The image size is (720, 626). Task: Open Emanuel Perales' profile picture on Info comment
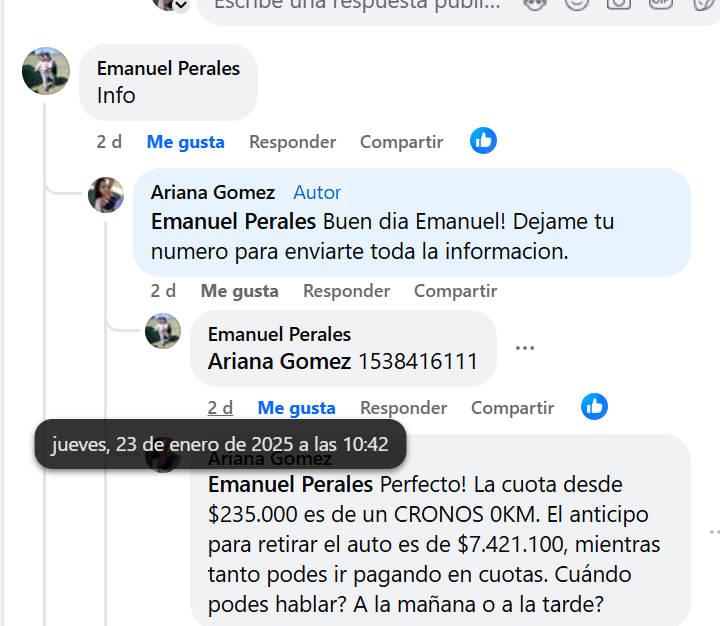pos(46,71)
